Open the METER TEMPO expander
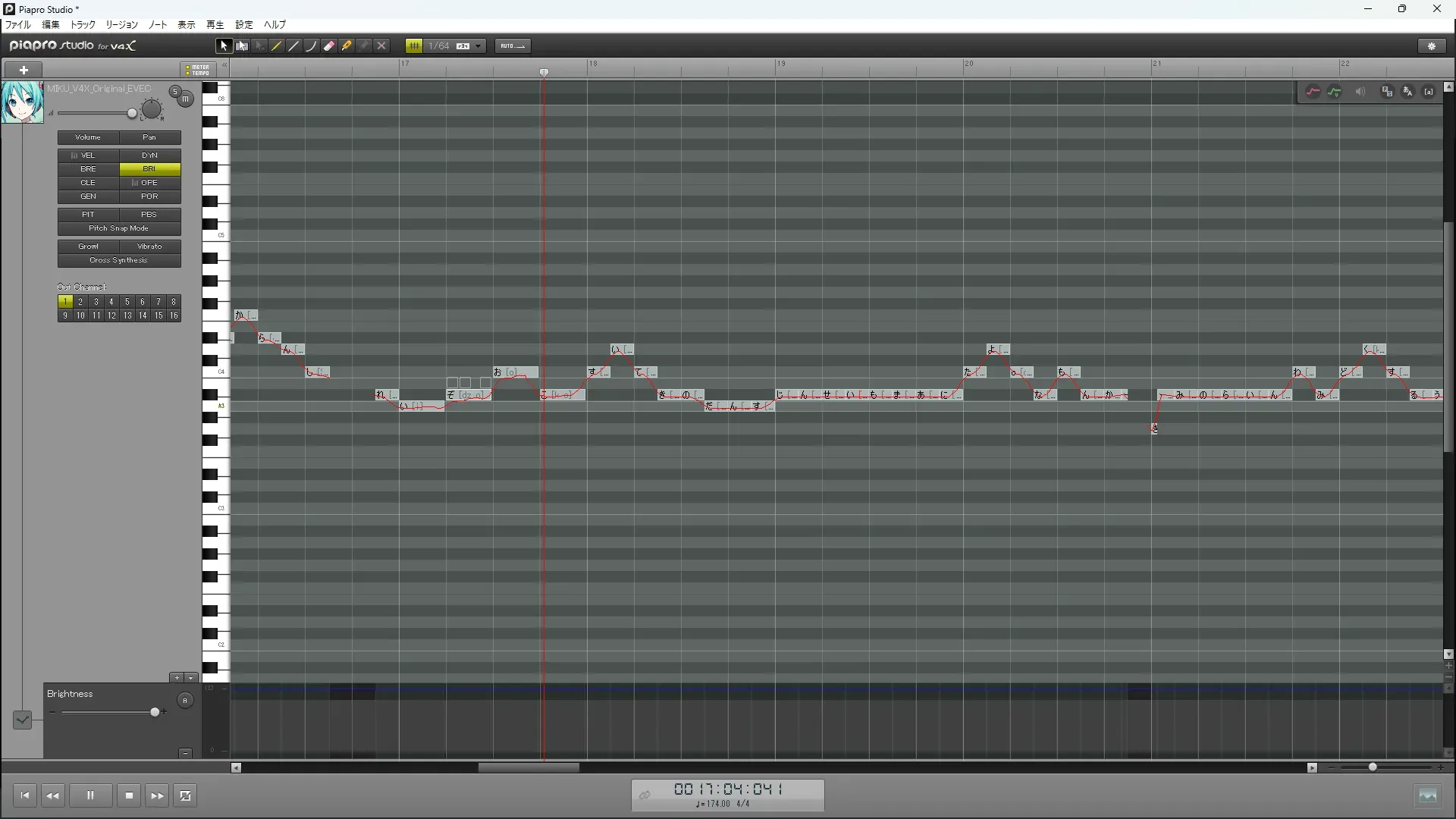 [197, 70]
